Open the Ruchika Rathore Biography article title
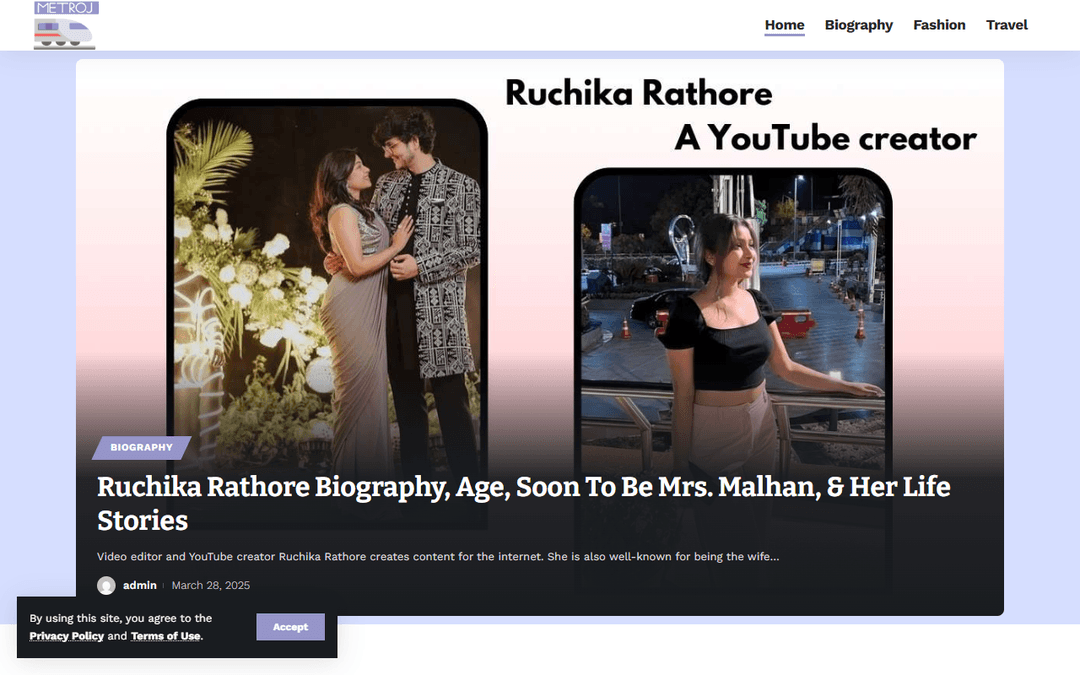Screen dimensions: 1080x675 tap(523, 503)
